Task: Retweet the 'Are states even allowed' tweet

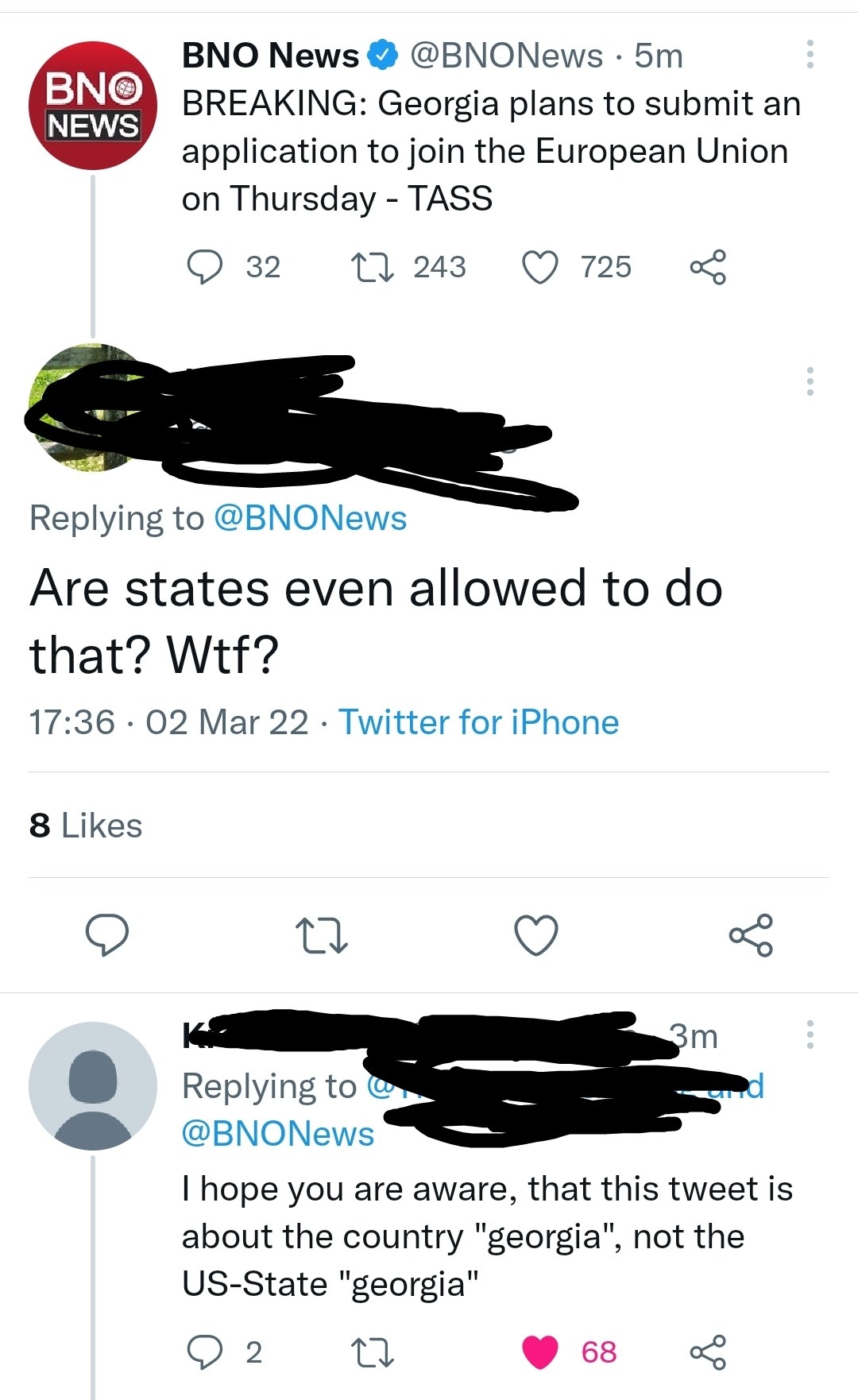Action: tap(321, 935)
